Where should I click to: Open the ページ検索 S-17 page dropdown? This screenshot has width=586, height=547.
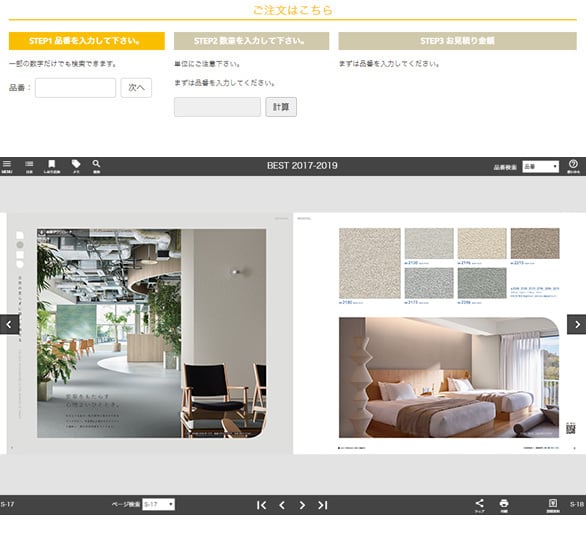point(158,504)
